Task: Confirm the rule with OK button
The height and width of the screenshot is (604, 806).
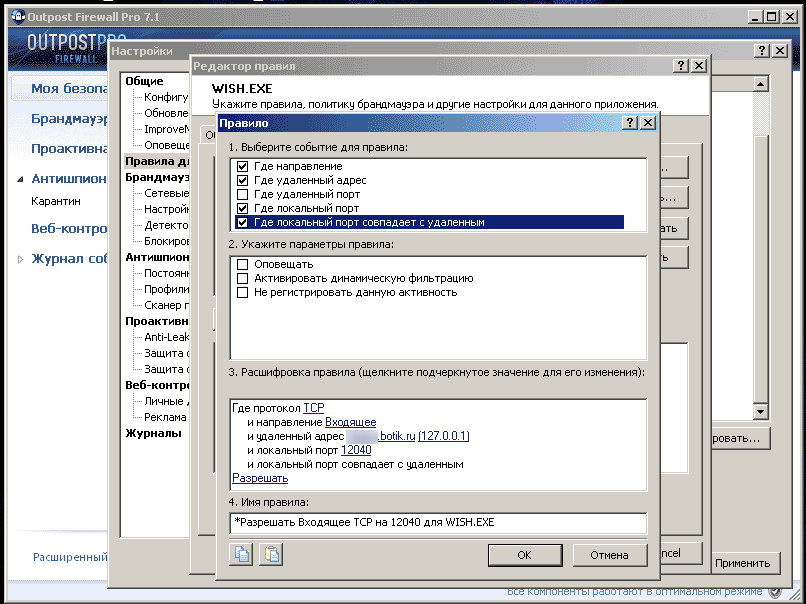Action: pyautogui.click(x=524, y=555)
